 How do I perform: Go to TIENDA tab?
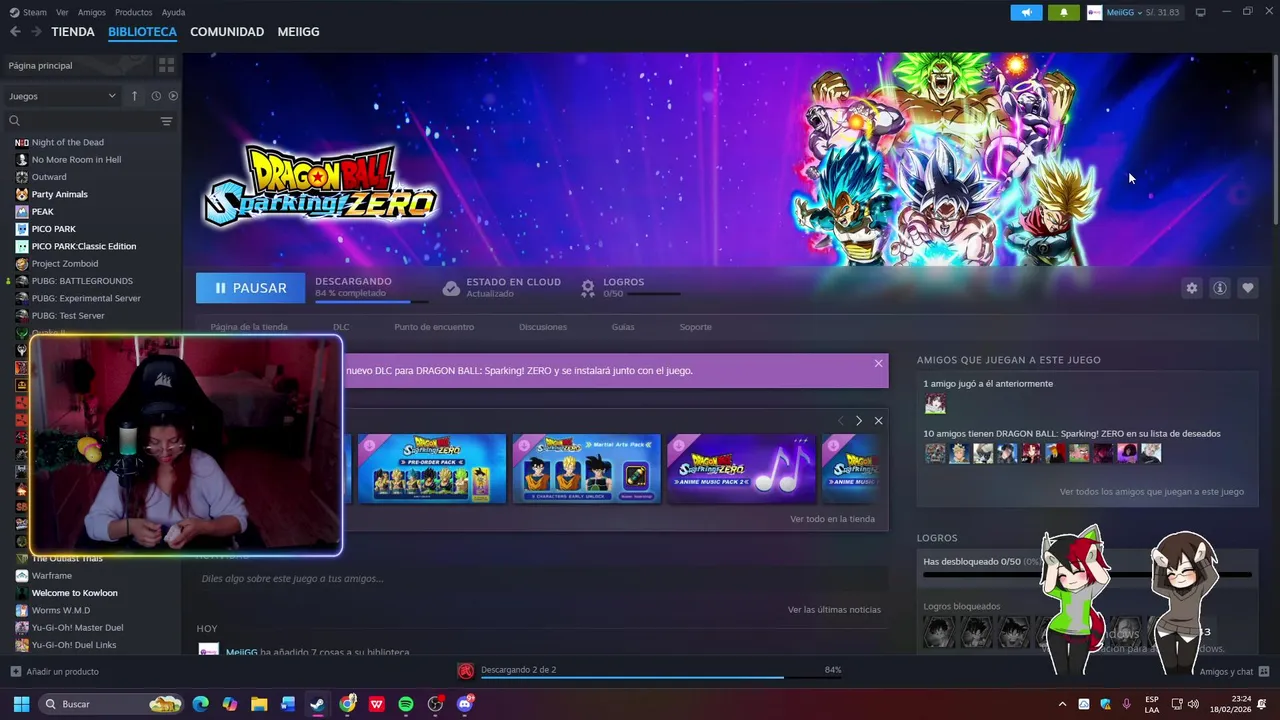73,32
